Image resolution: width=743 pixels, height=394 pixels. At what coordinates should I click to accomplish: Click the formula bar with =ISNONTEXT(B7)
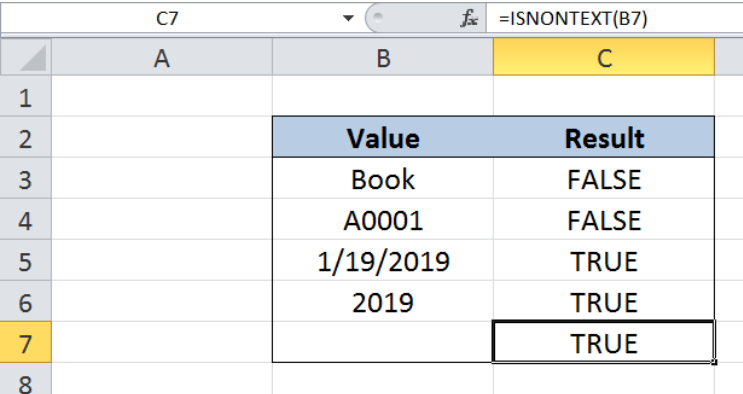click(615, 18)
